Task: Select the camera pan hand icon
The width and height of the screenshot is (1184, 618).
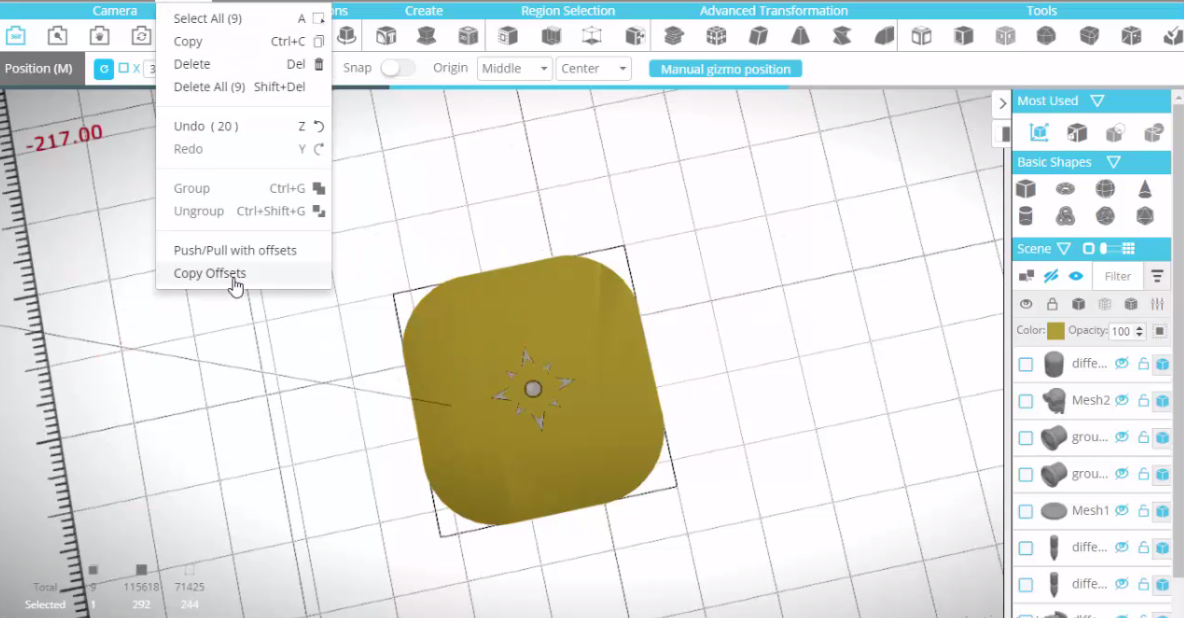Action: [x=99, y=36]
